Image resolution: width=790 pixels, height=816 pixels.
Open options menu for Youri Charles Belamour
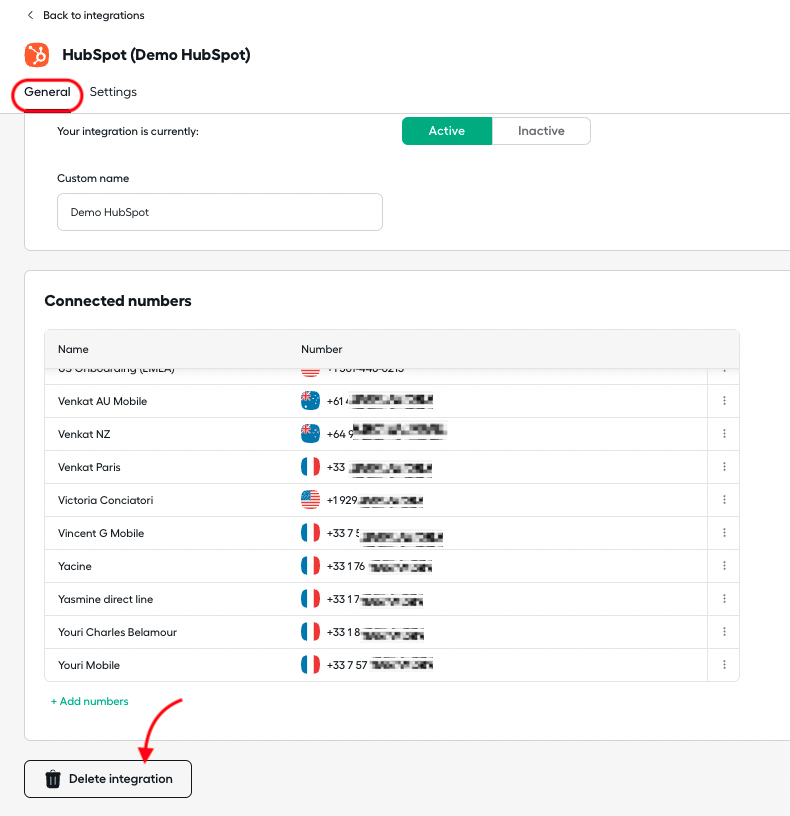724,632
